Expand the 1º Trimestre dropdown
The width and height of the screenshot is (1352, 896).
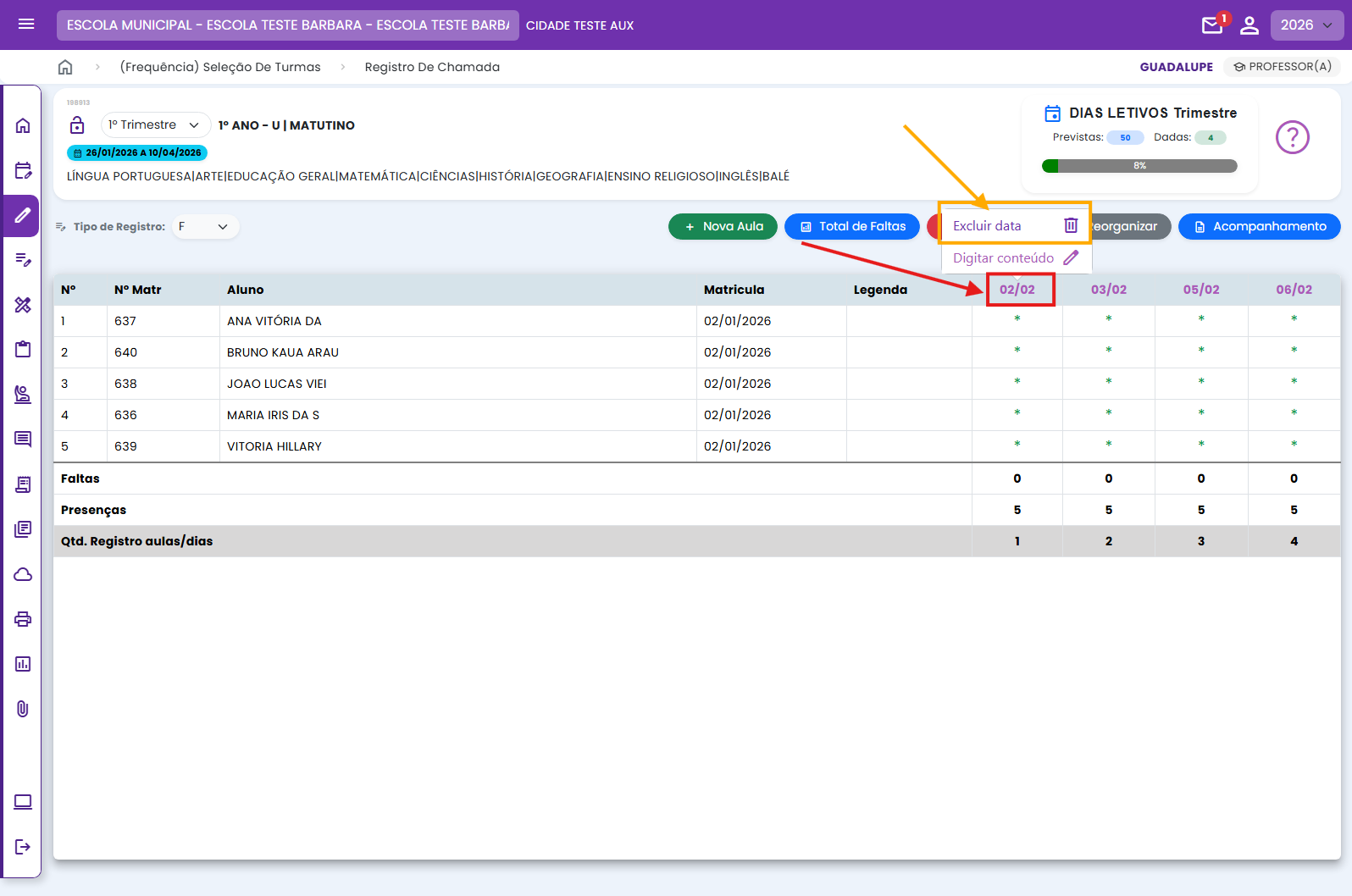coord(155,125)
